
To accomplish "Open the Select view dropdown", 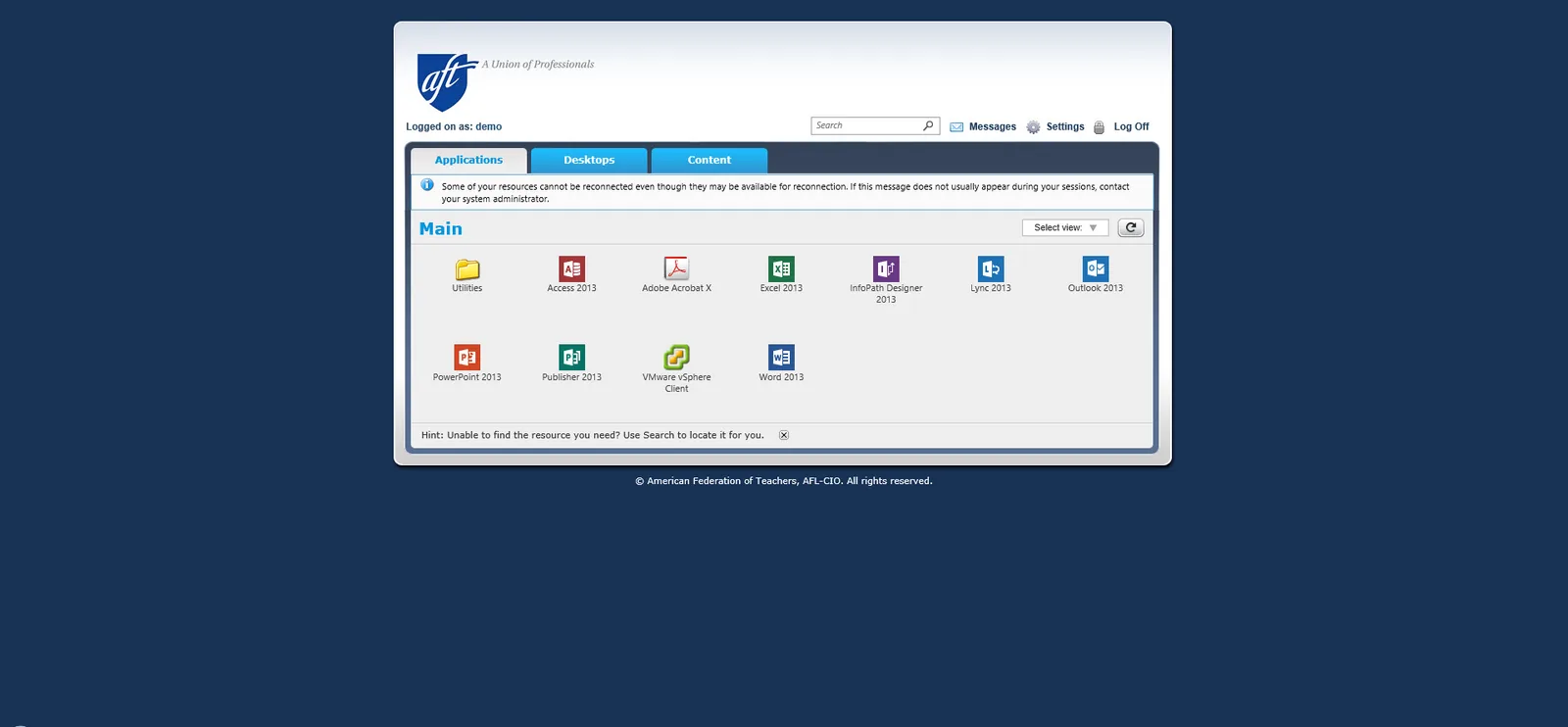I will [x=1065, y=227].
